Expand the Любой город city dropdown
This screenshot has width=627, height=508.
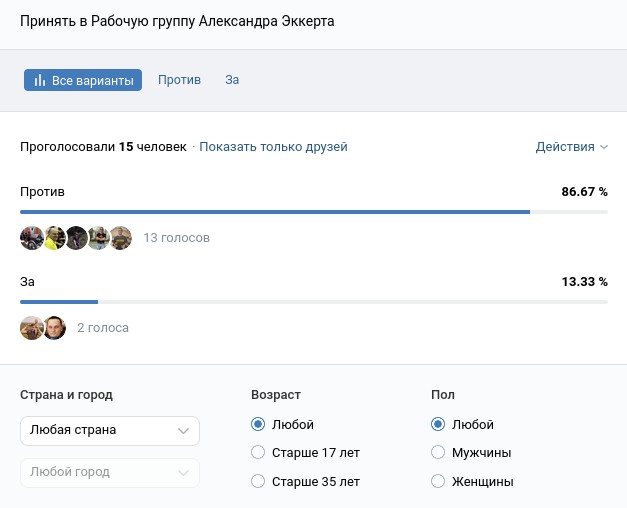pos(110,472)
